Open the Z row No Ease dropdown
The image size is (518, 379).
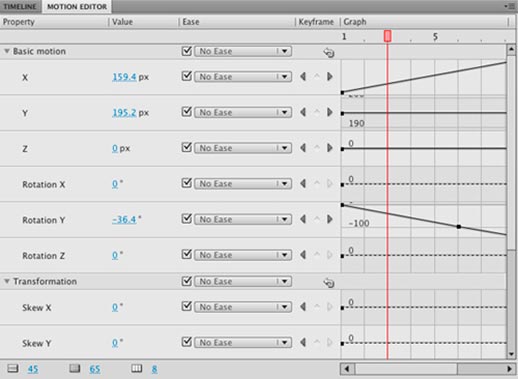point(243,148)
